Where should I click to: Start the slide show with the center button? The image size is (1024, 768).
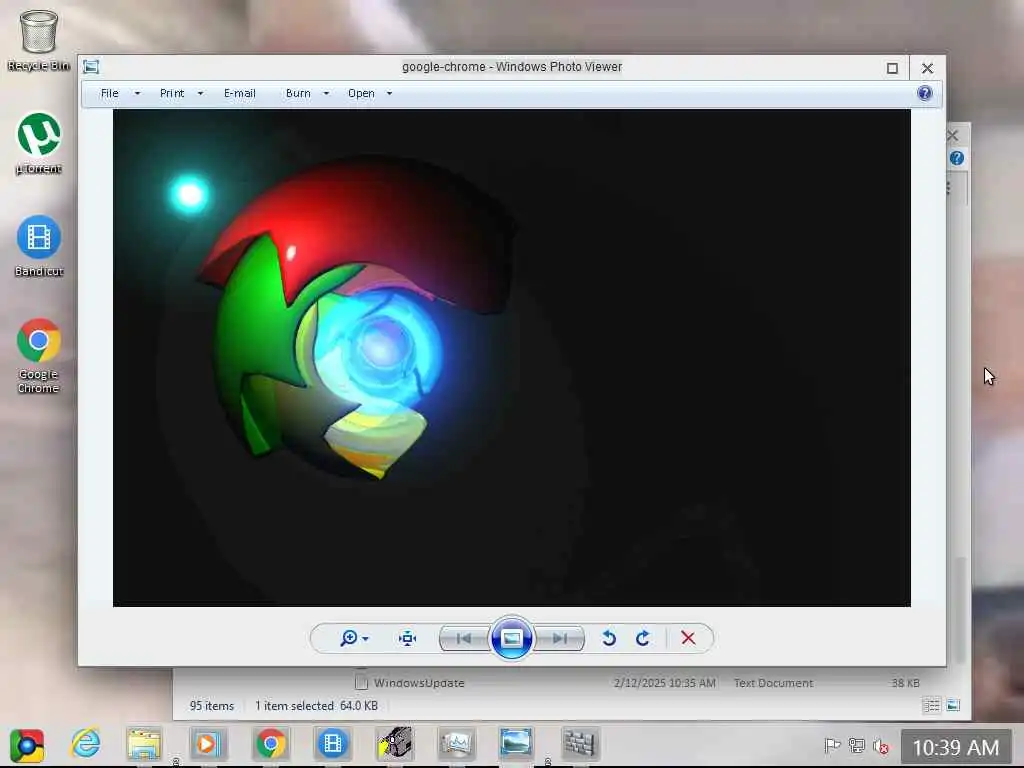point(511,638)
